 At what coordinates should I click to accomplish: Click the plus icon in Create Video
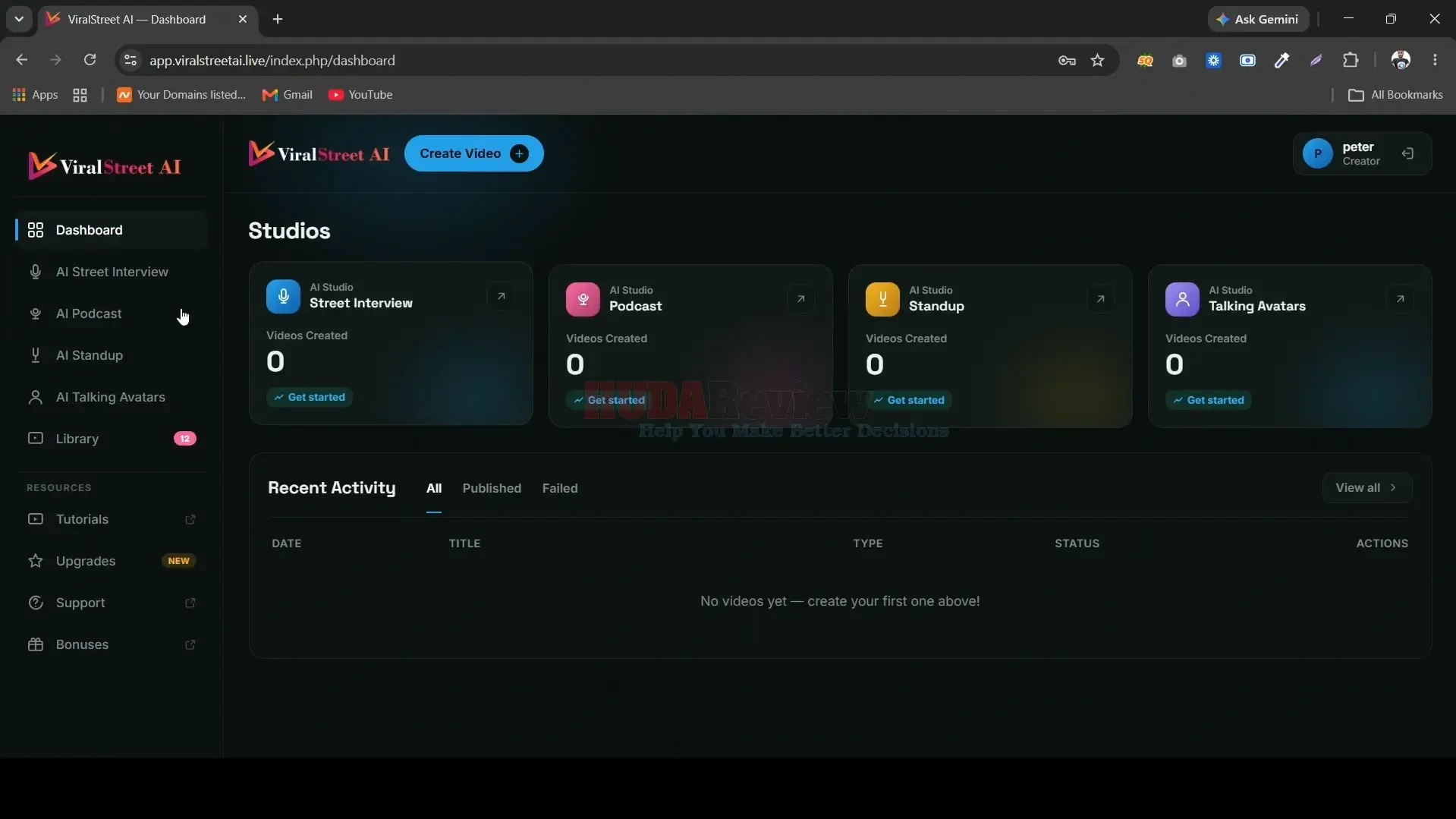(519, 153)
